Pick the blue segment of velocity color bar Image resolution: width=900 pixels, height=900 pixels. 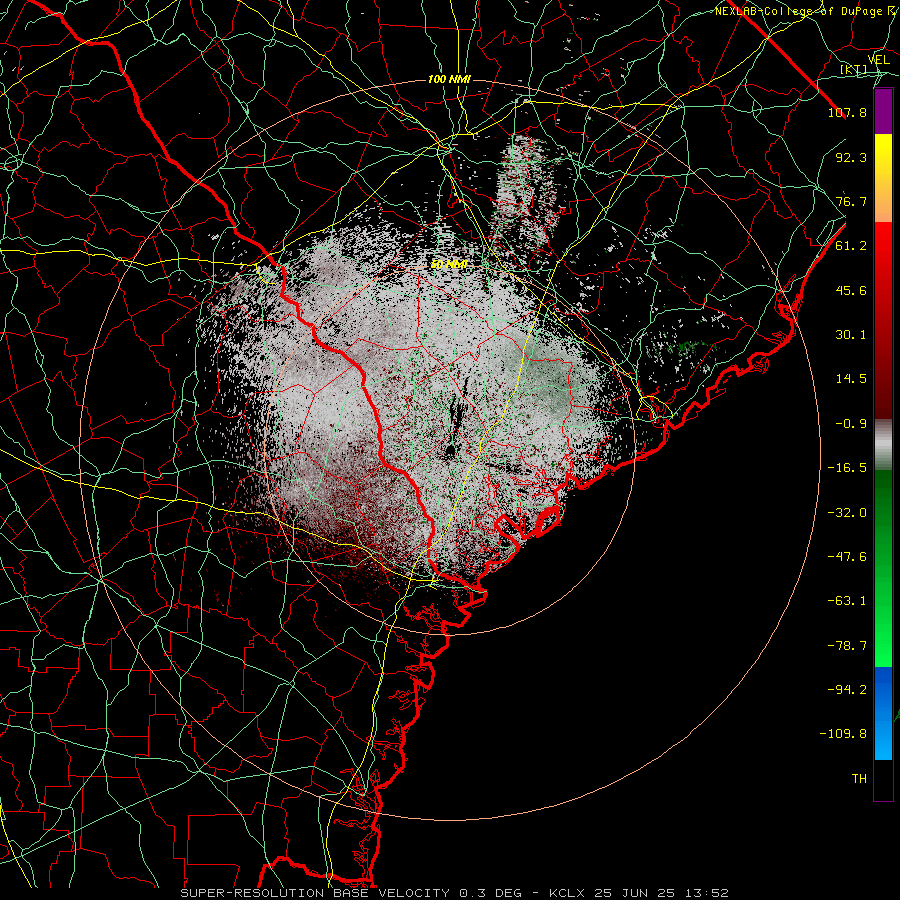(883, 713)
